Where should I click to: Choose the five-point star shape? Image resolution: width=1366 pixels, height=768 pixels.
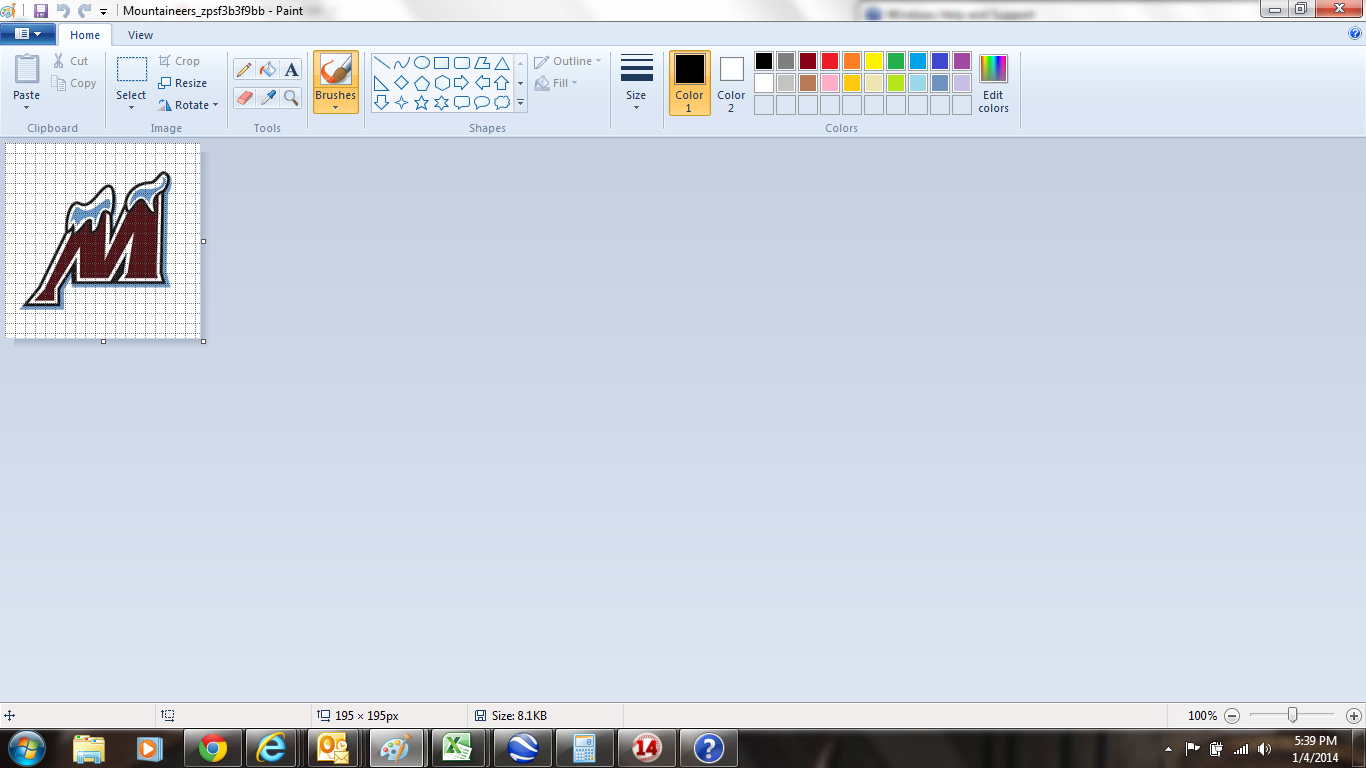421,102
